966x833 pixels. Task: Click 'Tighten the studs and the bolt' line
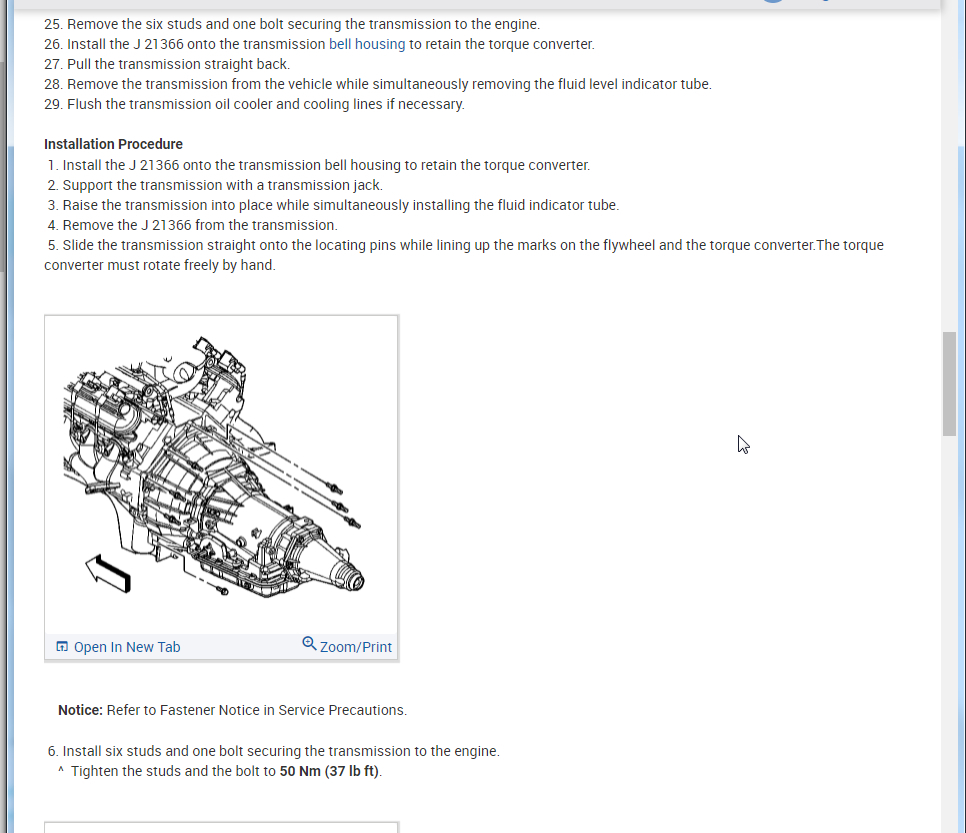coord(220,771)
